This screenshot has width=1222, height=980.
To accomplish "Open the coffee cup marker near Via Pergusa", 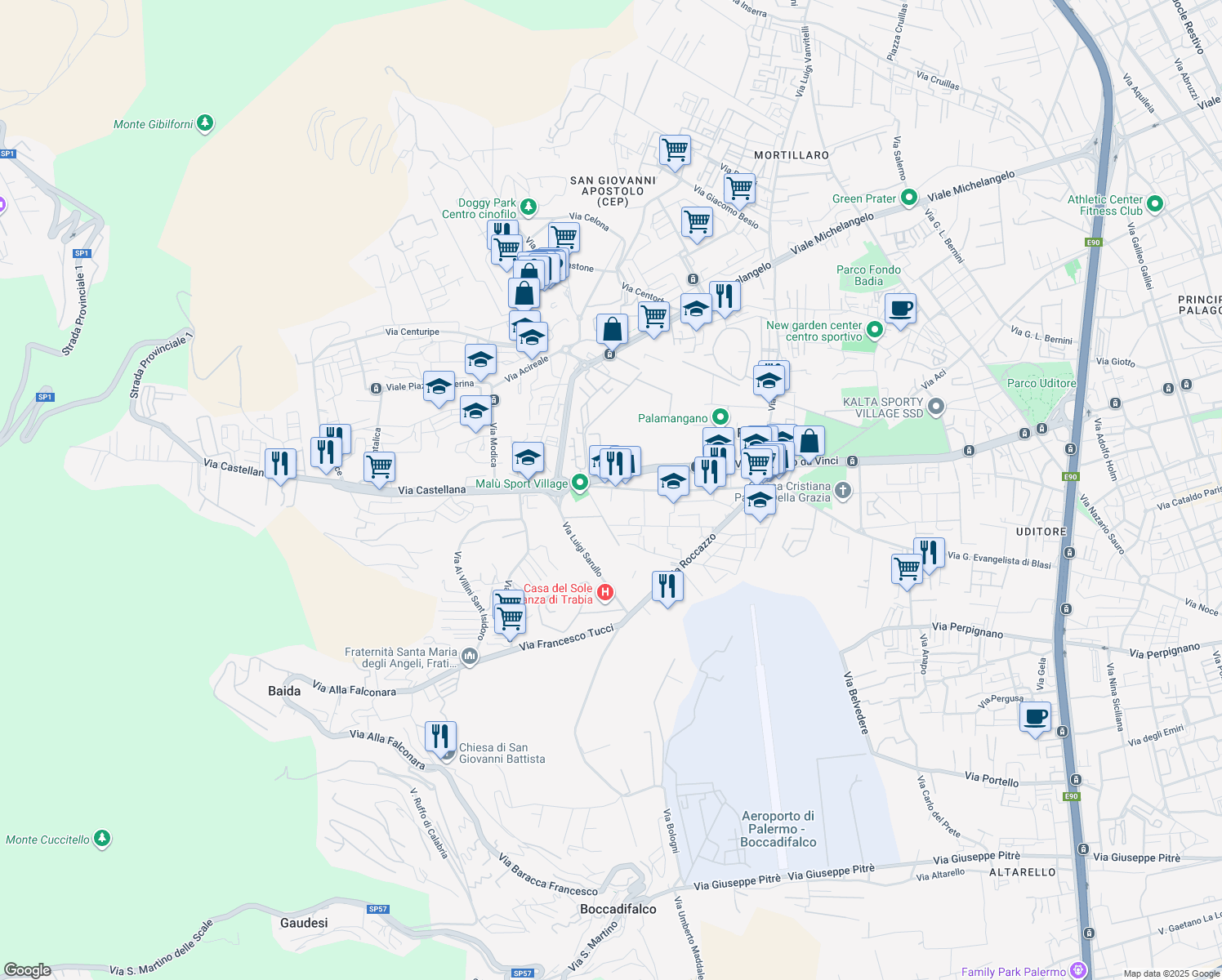I will 1036,718.
